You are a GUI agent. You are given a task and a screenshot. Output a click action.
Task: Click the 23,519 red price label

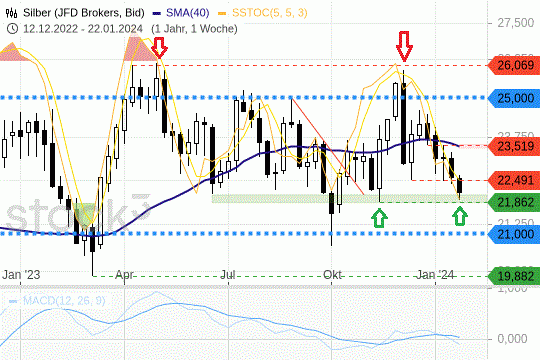click(514, 146)
